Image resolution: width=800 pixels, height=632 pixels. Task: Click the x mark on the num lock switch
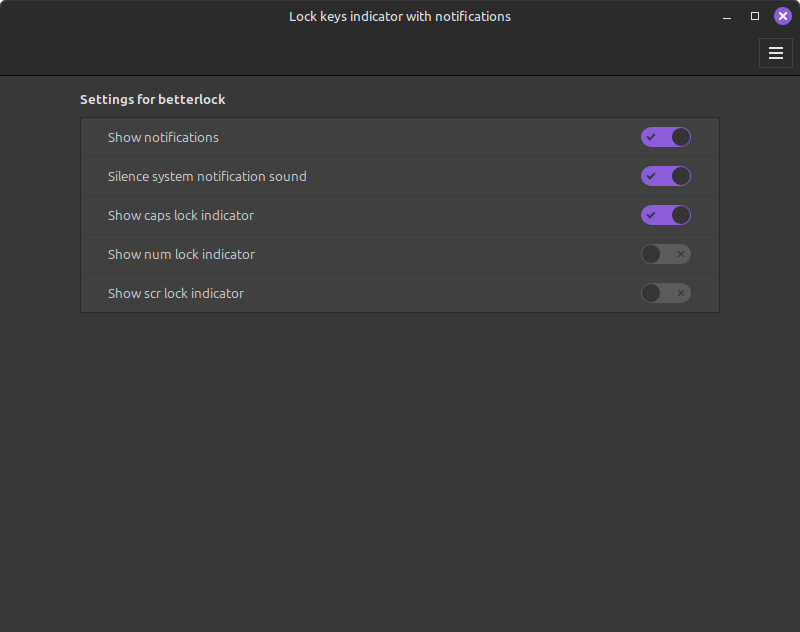click(681, 254)
